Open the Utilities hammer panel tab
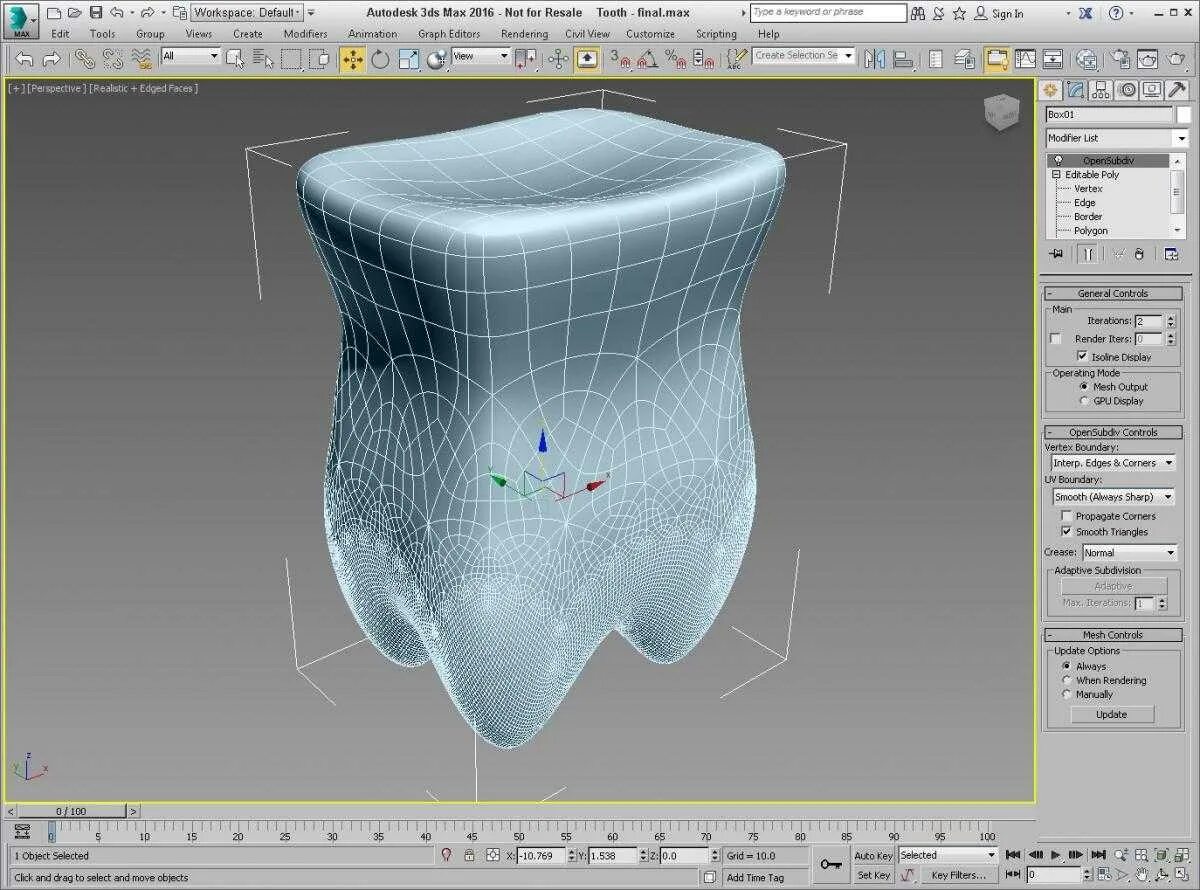 click(1178, 89)
